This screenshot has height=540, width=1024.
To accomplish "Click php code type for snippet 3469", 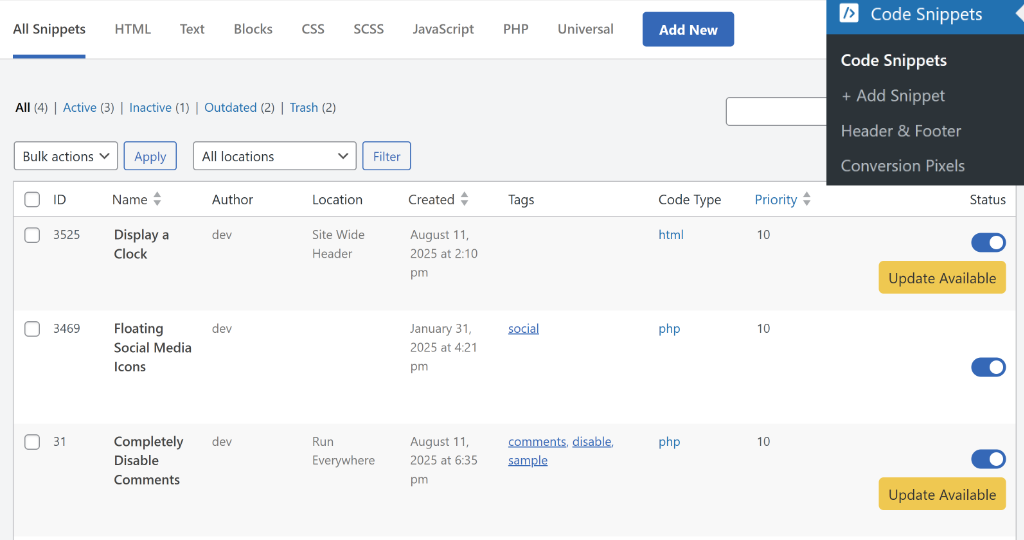I will [x=669, y=328].
